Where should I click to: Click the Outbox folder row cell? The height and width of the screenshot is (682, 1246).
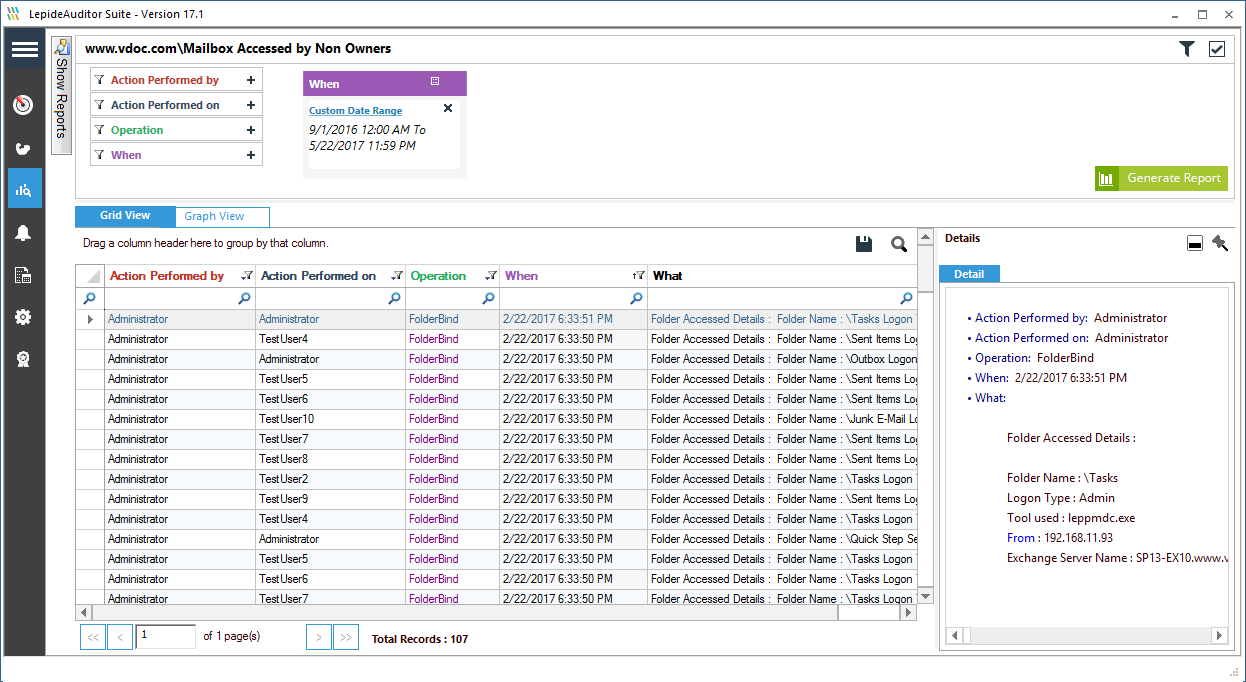pos(782,359)
